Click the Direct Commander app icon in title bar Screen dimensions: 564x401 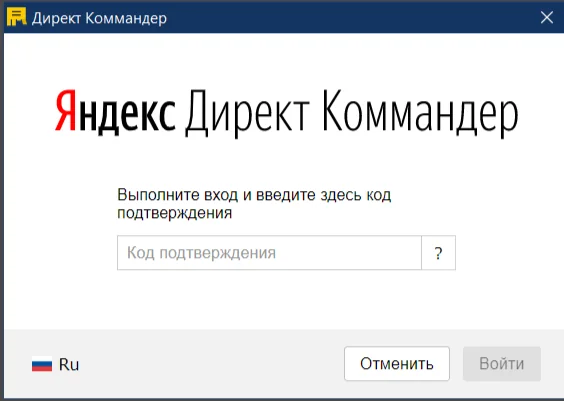point(17,17)
